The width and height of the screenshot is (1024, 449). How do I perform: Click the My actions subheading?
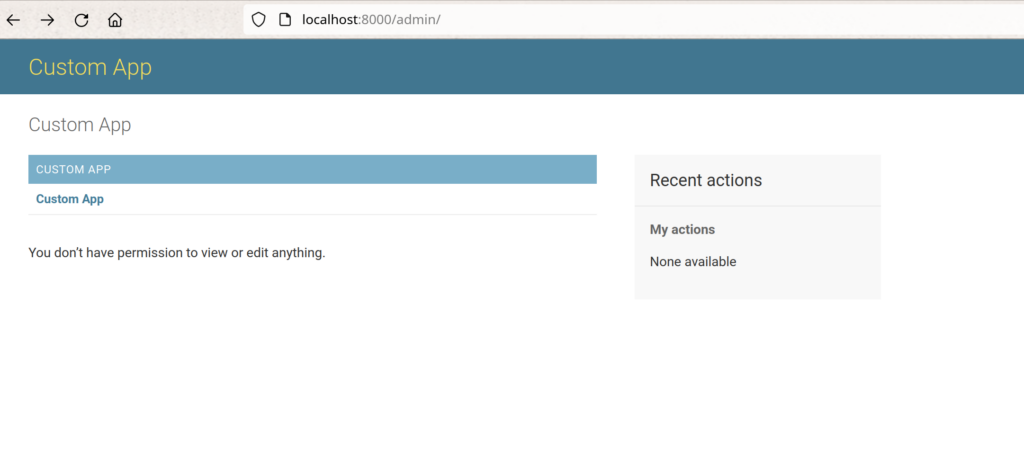682,230
